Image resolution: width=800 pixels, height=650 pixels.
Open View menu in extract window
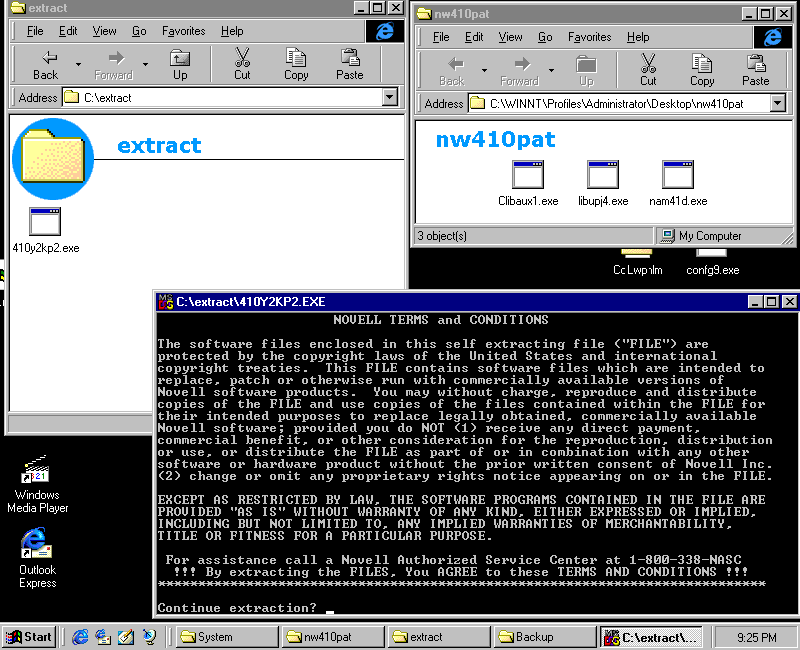pos(105,31)
